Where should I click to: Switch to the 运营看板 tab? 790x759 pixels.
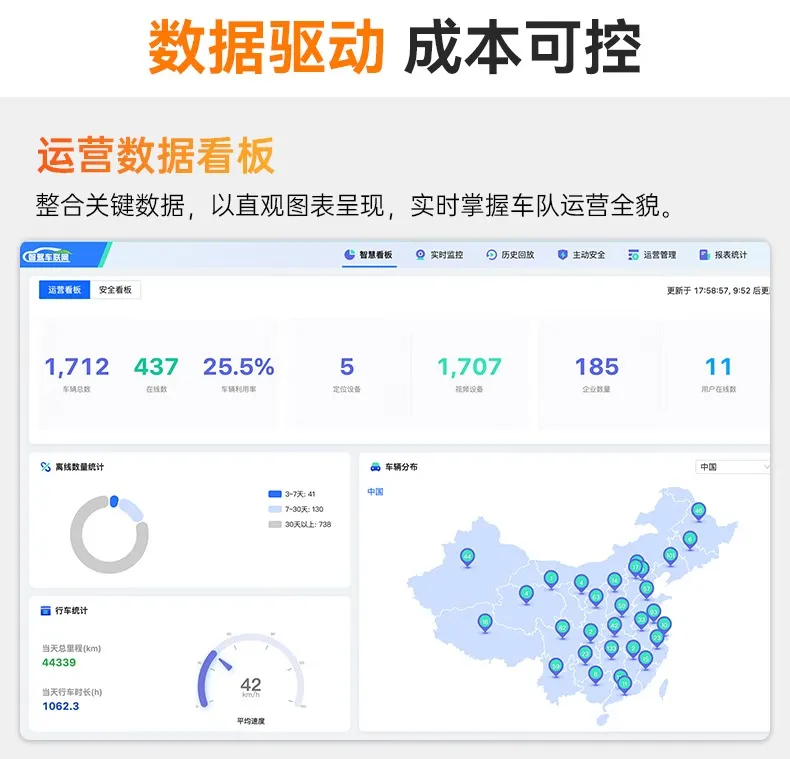pyautogui.click(x=64, y=290)
